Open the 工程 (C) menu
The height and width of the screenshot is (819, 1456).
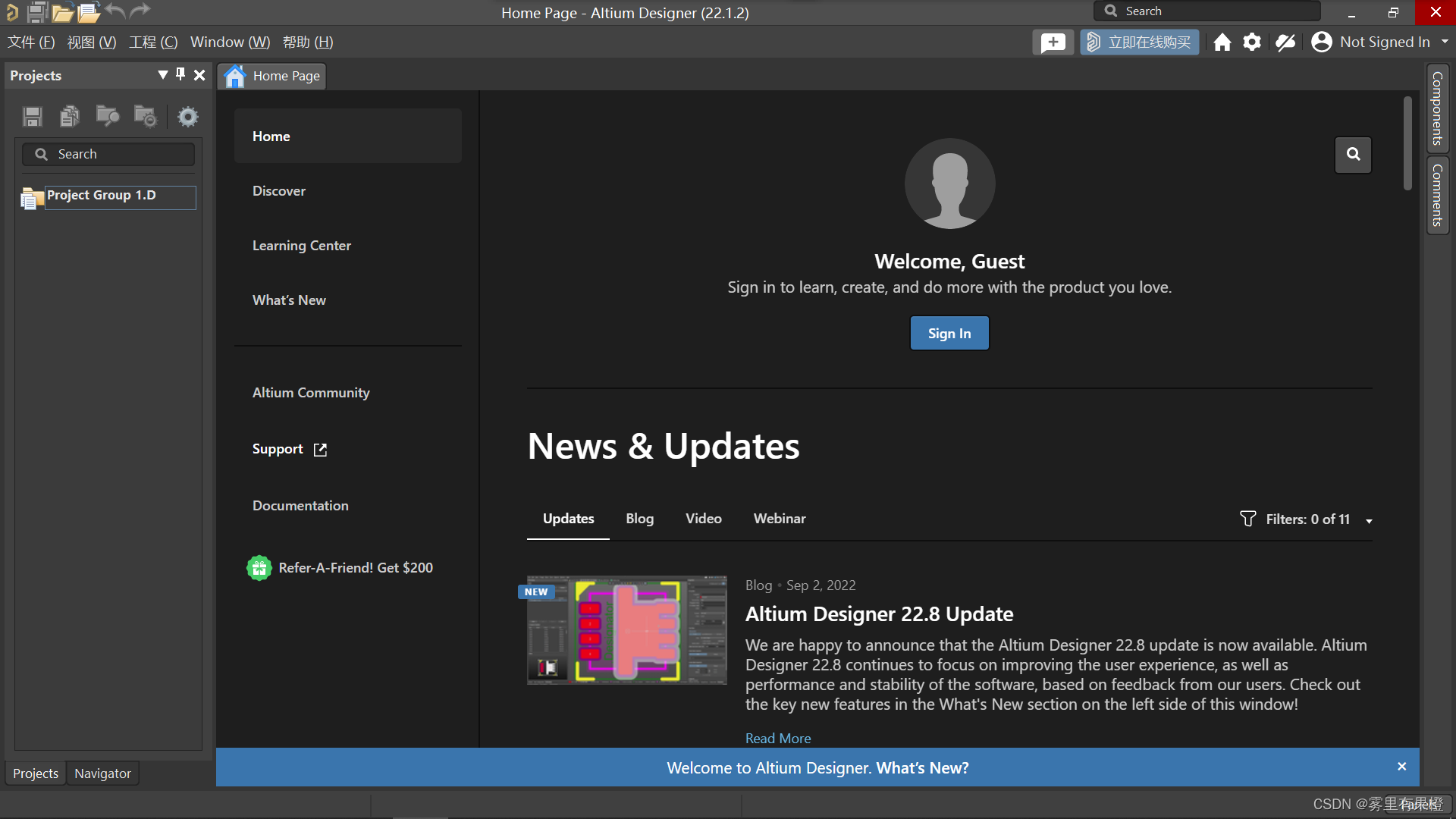click(153, 42)
